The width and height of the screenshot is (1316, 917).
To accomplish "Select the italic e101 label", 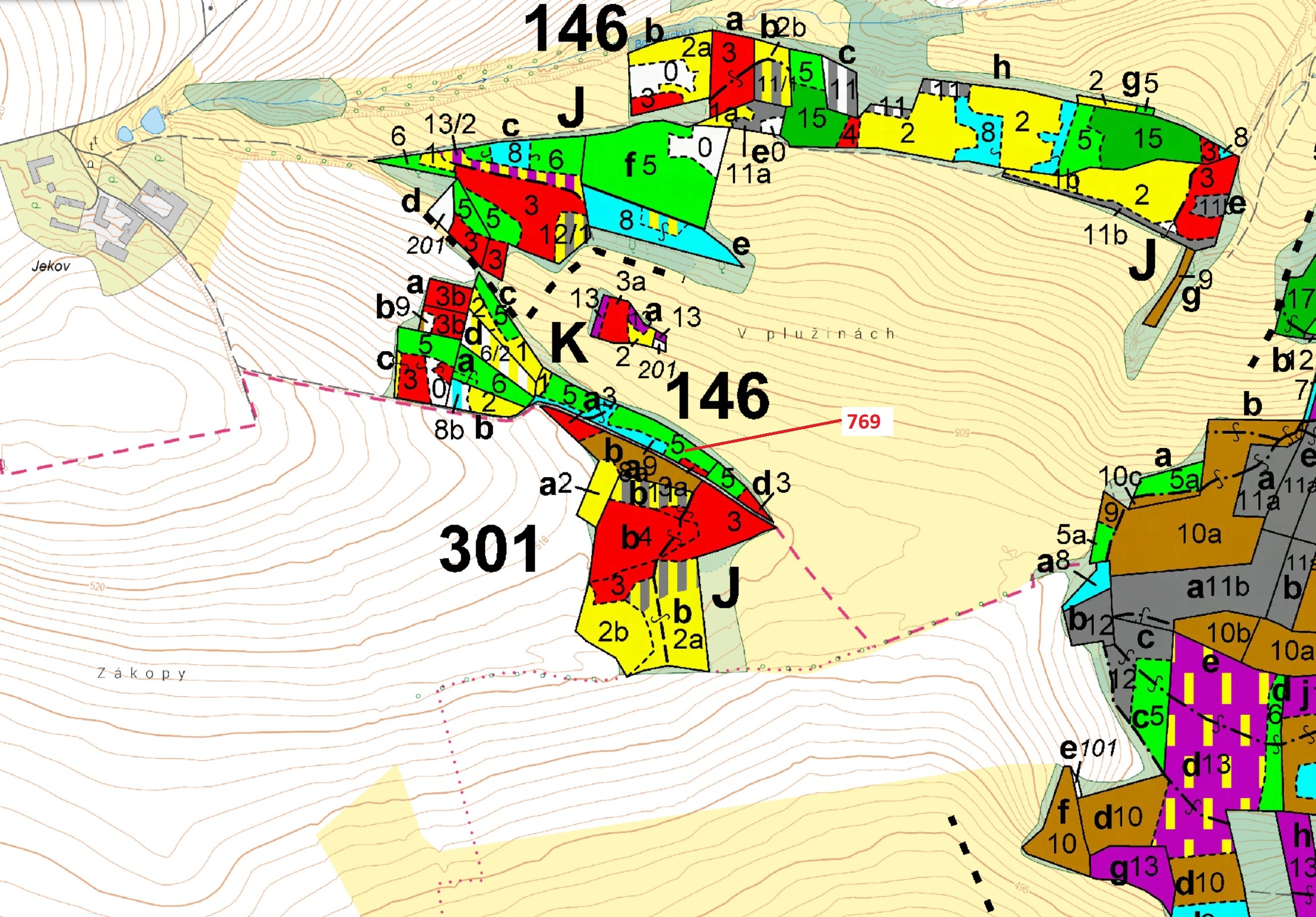I will click(x=1088, y=748).
